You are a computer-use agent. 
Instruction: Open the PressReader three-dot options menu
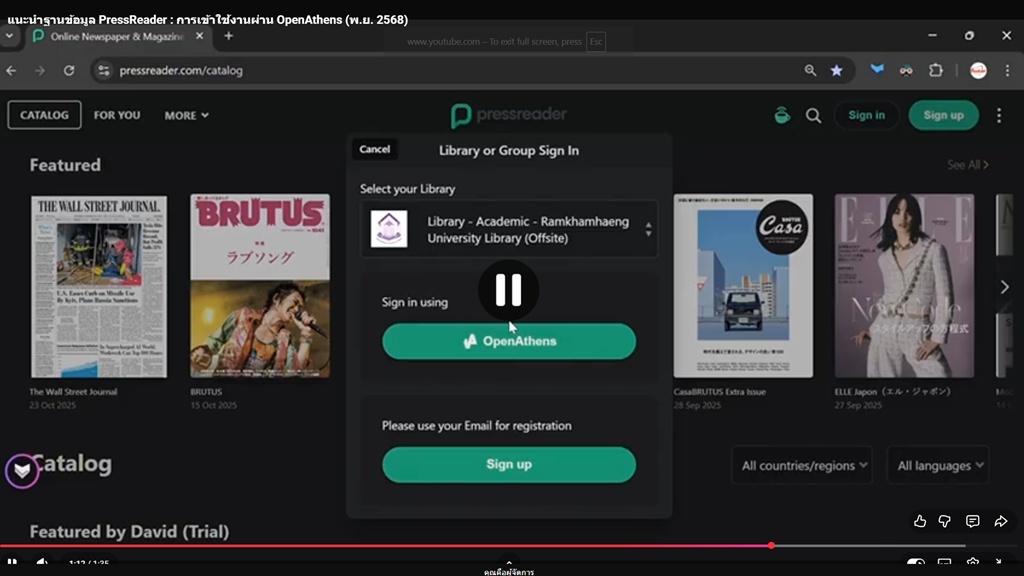click(x=998, y=115)
